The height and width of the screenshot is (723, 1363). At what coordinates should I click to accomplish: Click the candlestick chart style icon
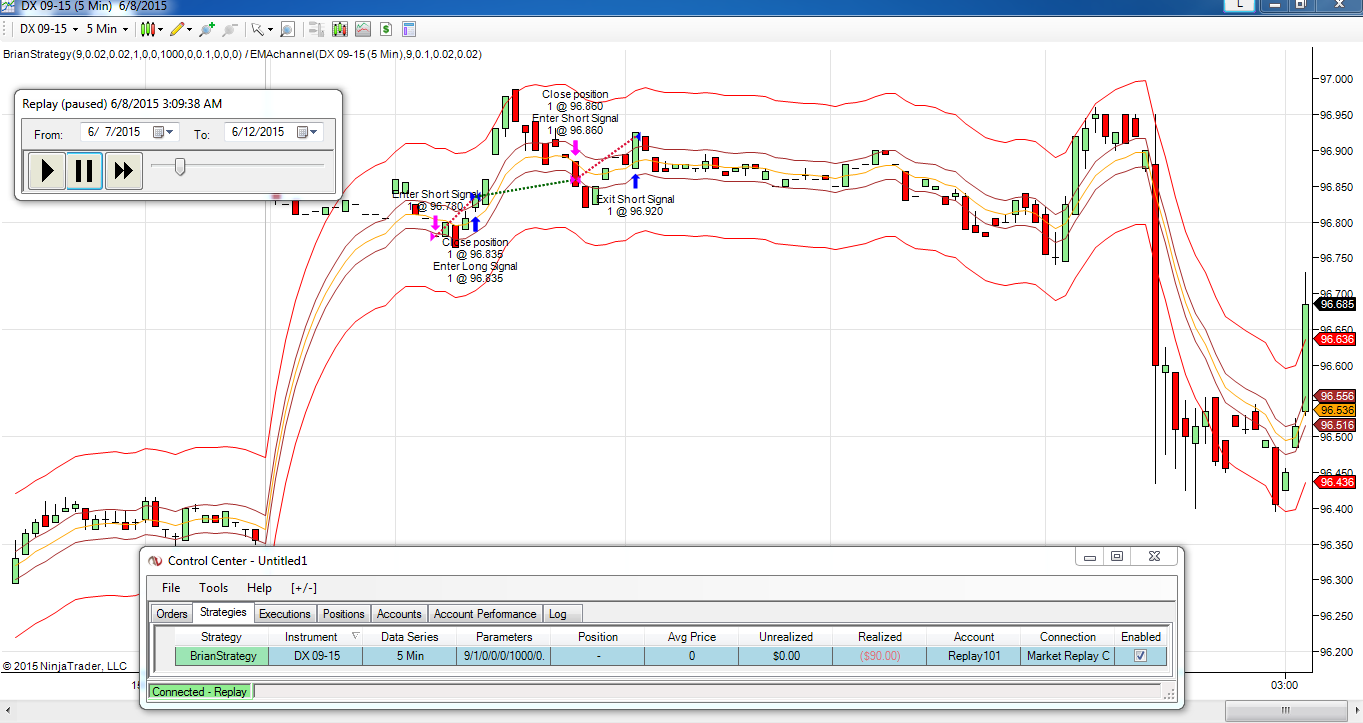(x=149, y=29)
